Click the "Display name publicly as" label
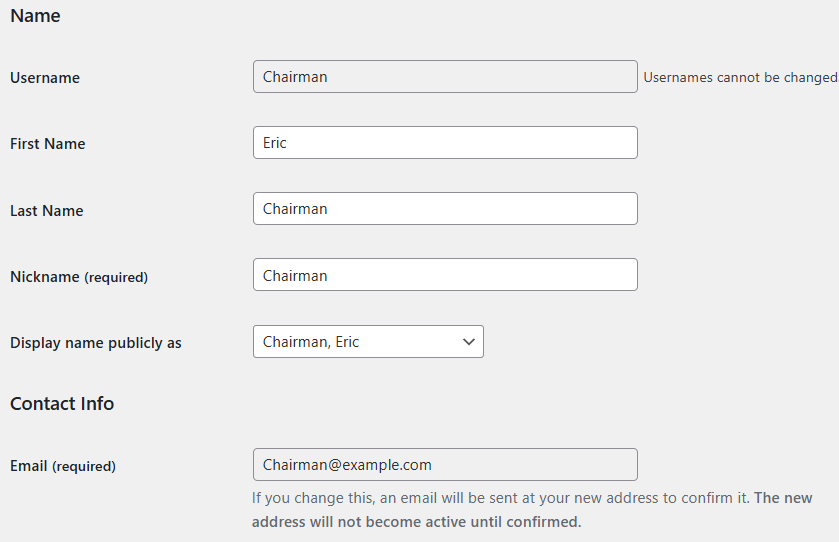This screenshot has height=542, width=839. point(96,343)
